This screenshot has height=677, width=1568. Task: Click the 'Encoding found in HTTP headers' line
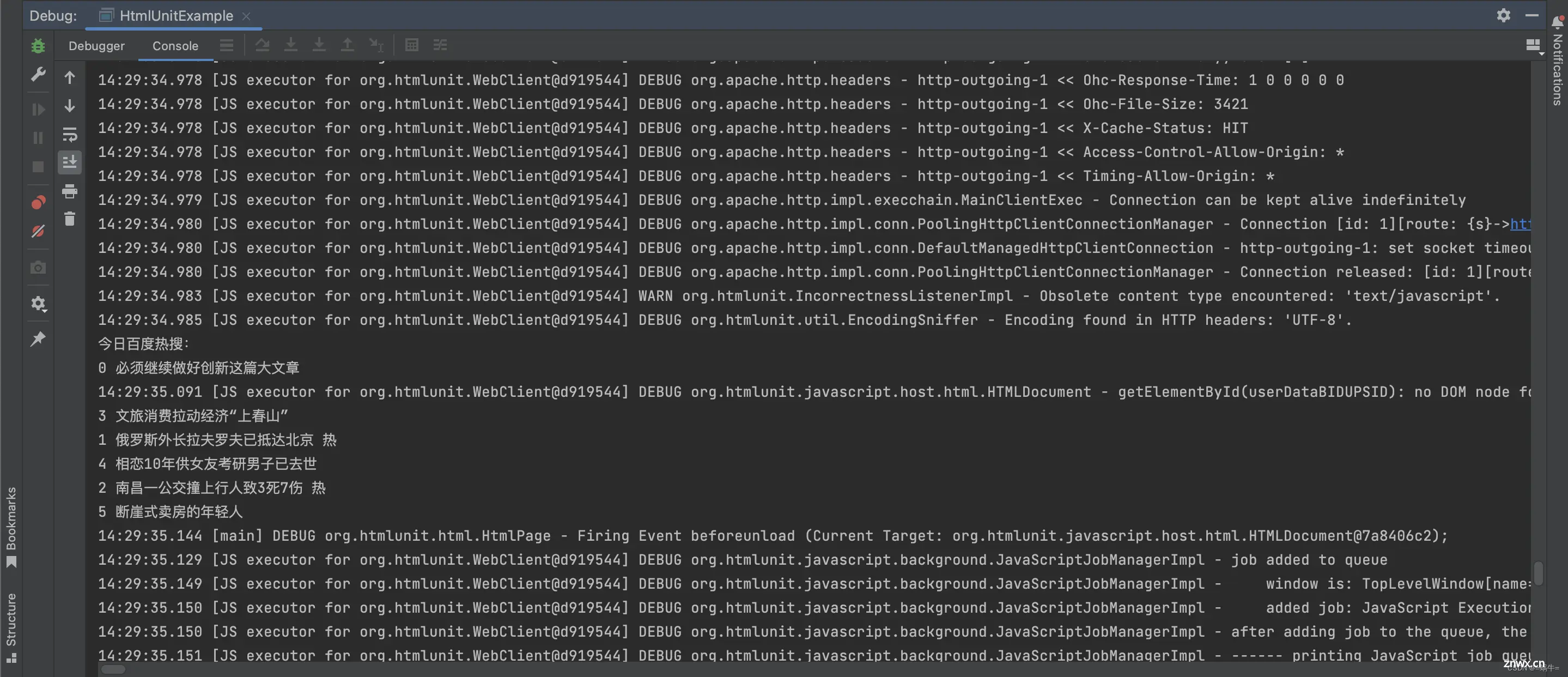[725, 320]
